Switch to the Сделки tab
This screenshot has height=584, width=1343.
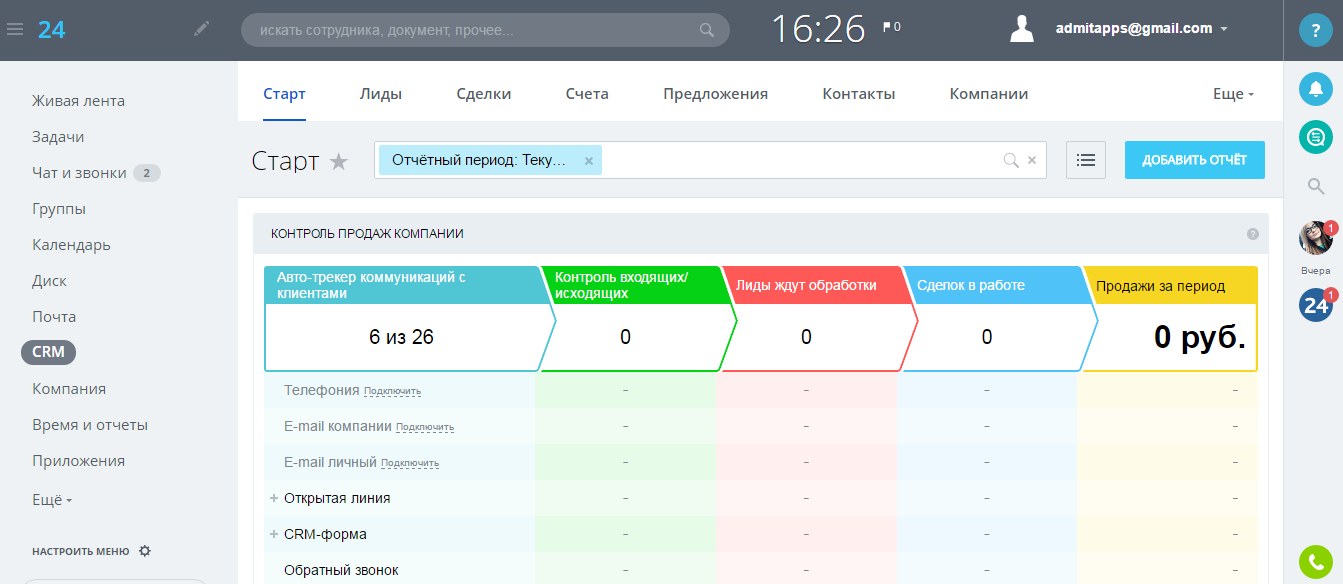[485, 93]
